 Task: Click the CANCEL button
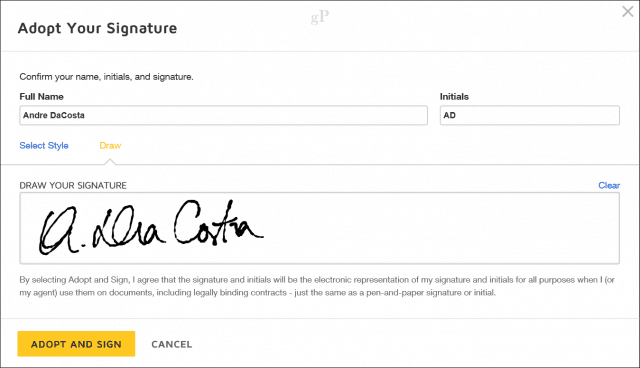coord(171,344)
